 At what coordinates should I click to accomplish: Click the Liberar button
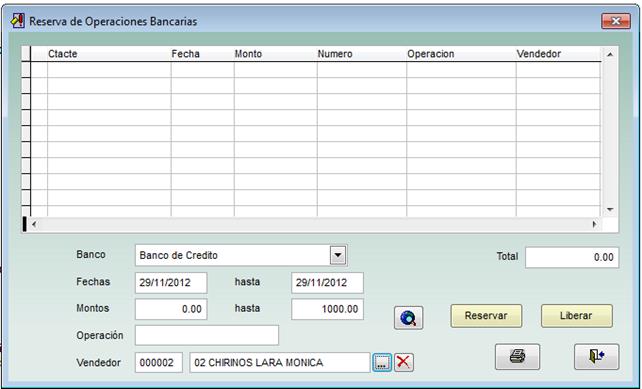click(576, 316)
